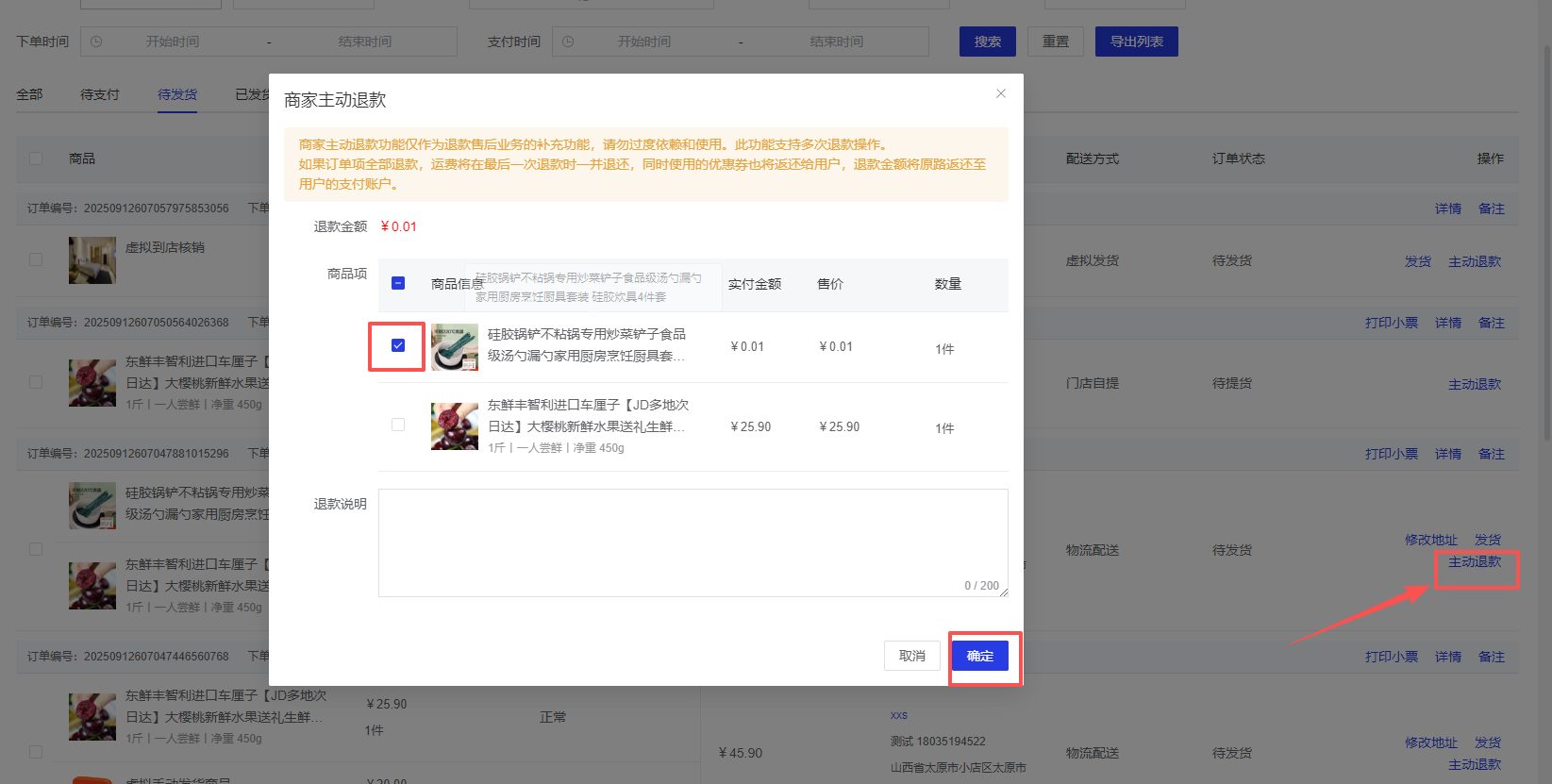
Task: Switch to the 待支付 tab
Action: tap(100, 94)
